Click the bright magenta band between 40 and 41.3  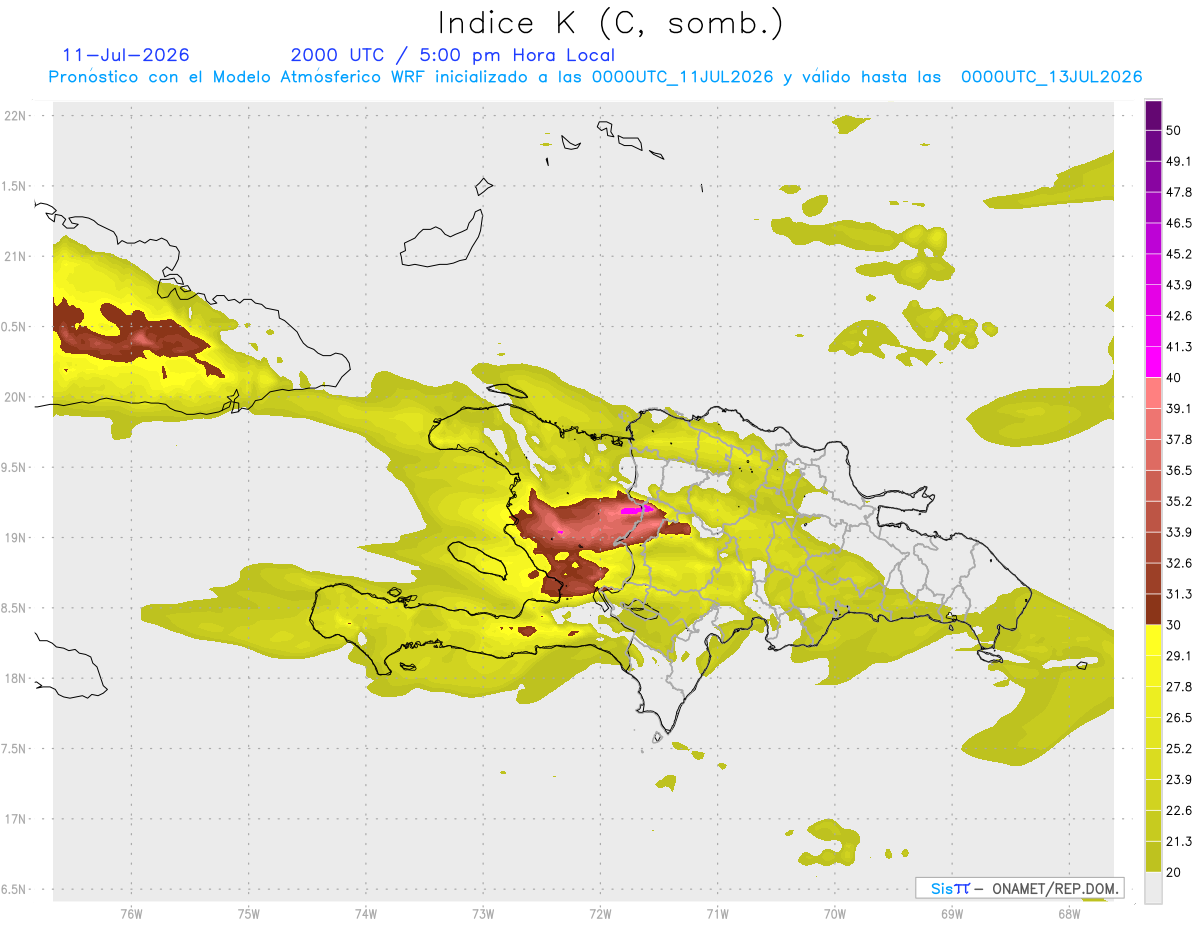point(1153,362)
